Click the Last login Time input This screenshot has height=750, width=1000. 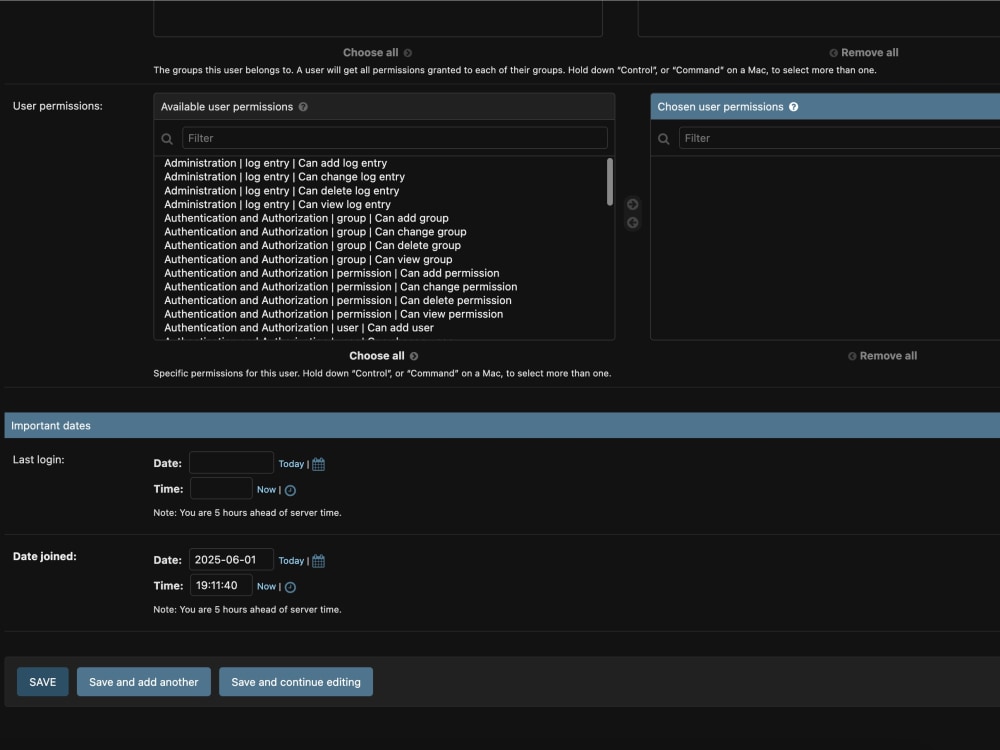click(x=221, y=489)
